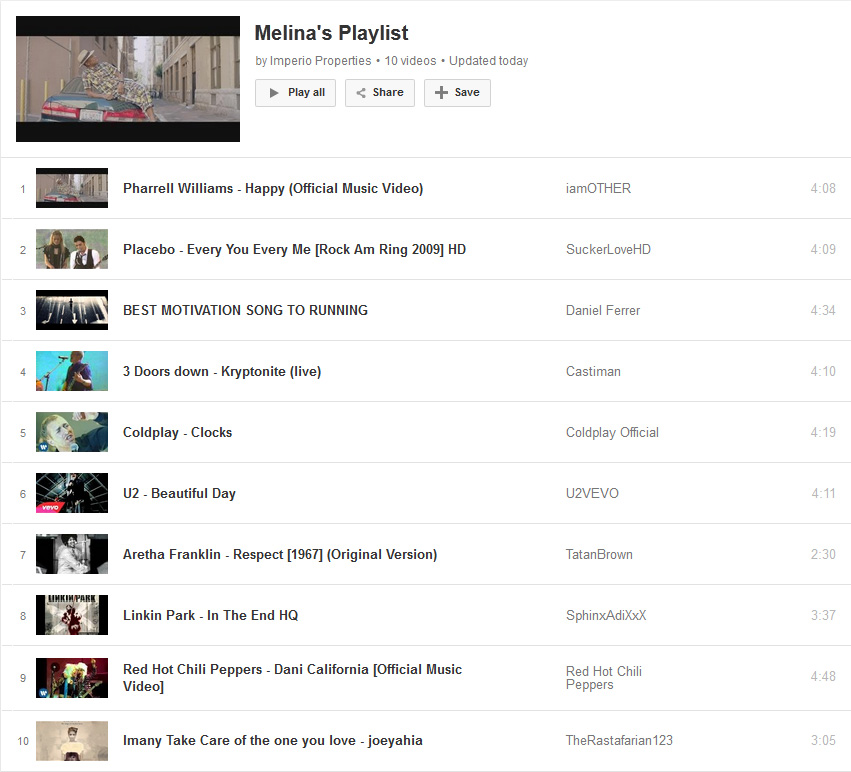Click the Play all button

pos(295,93)
